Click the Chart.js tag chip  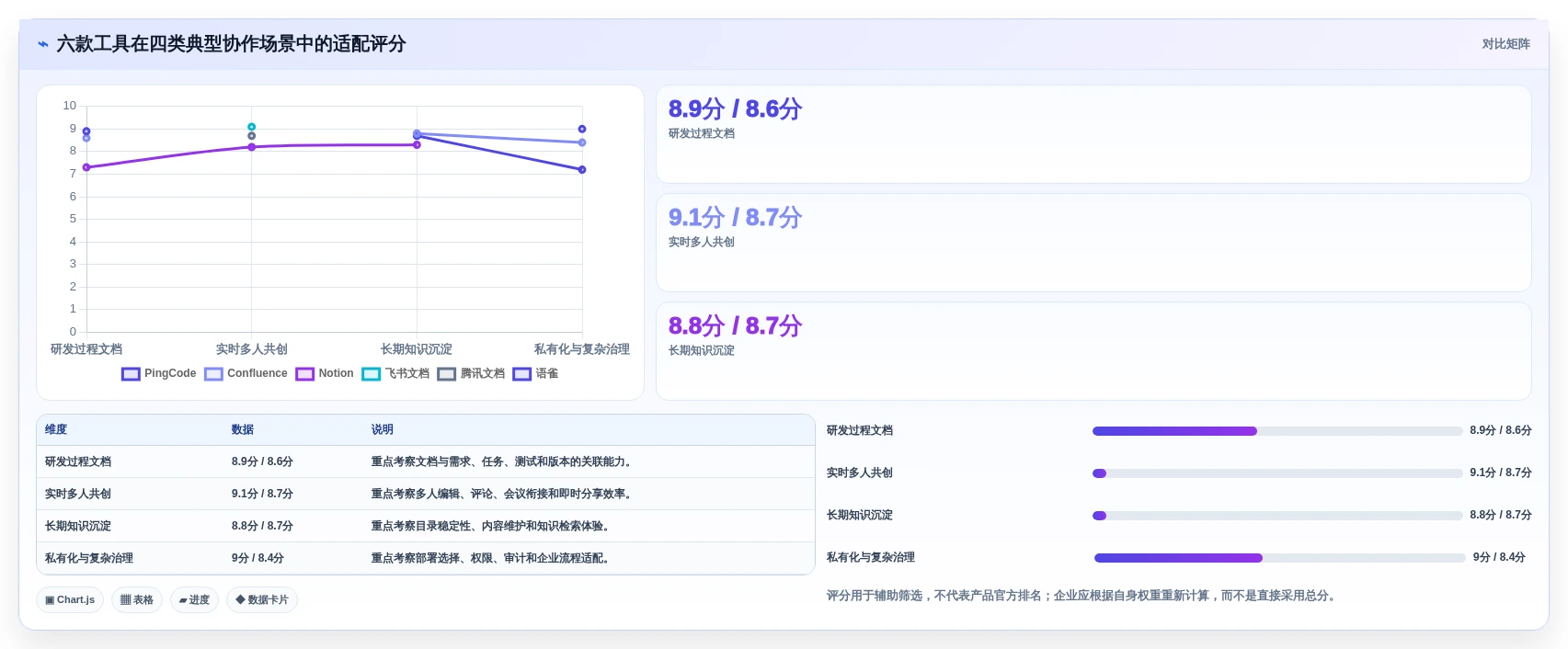(x=70, y=600)
